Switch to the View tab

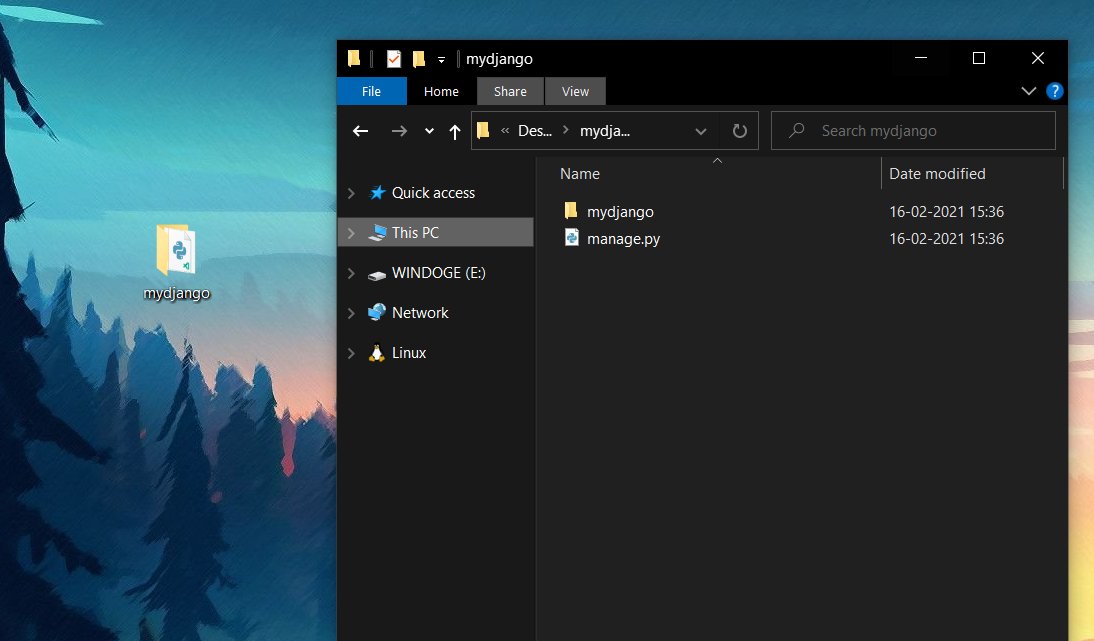(x=575, y=91)
